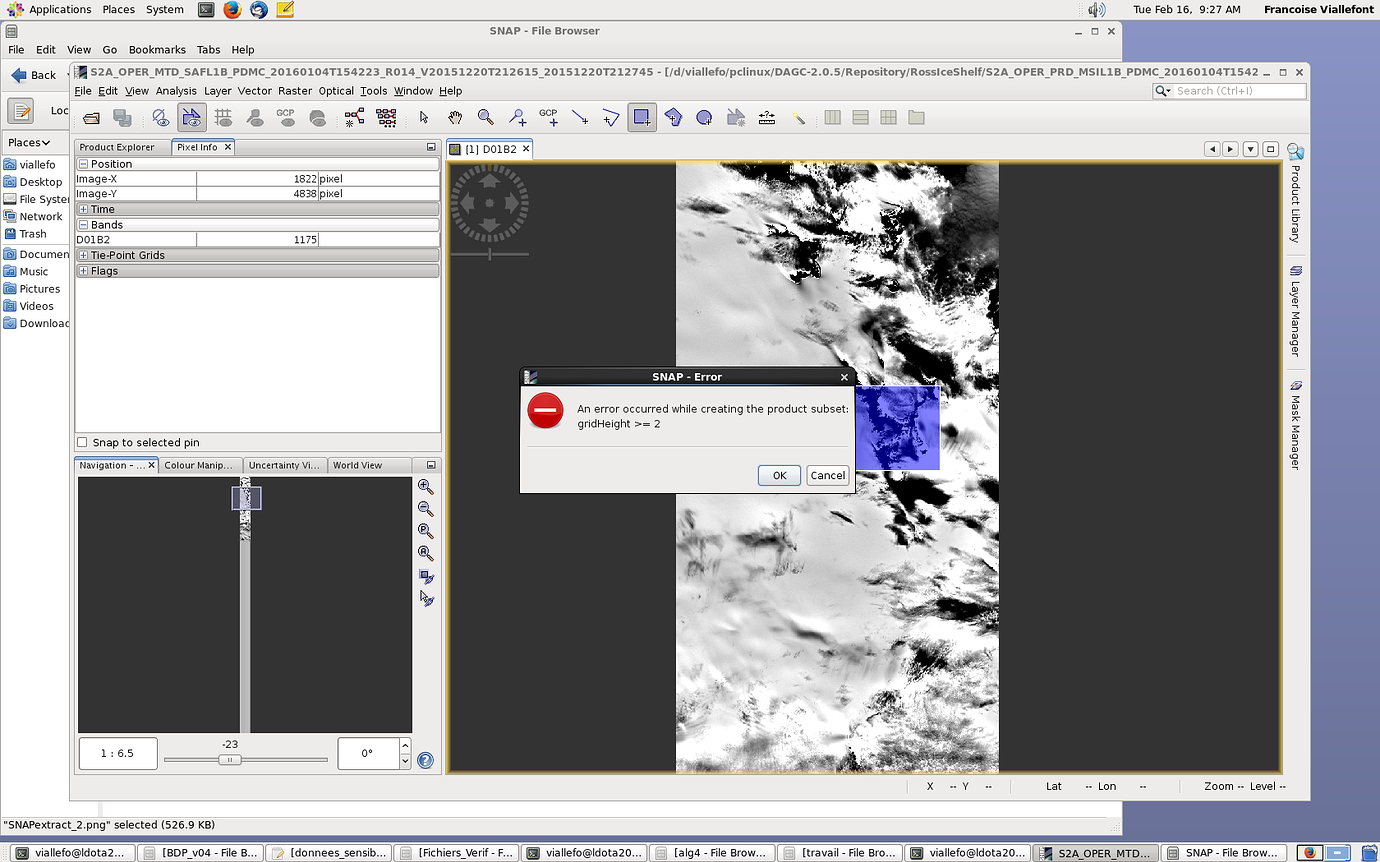Open the Layer Manager side panel
The image size is (1380, 862).
[x=1296, y=302]
